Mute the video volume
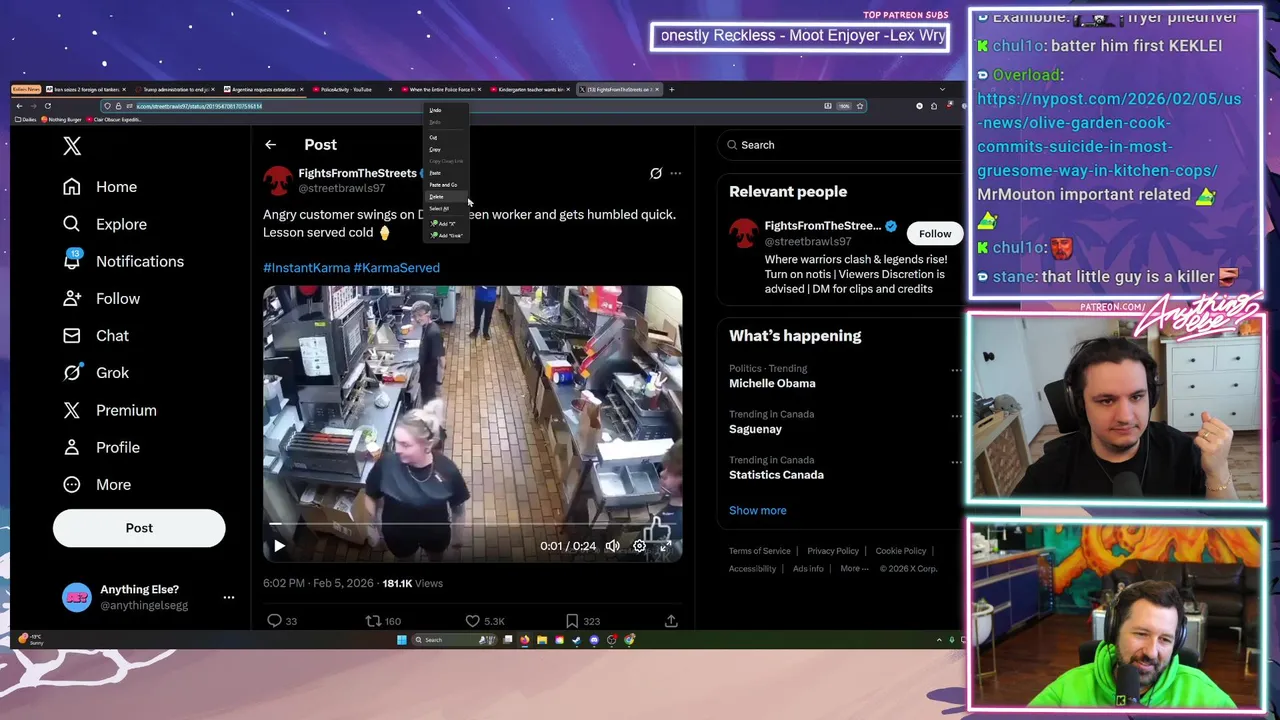 point(612,546)
